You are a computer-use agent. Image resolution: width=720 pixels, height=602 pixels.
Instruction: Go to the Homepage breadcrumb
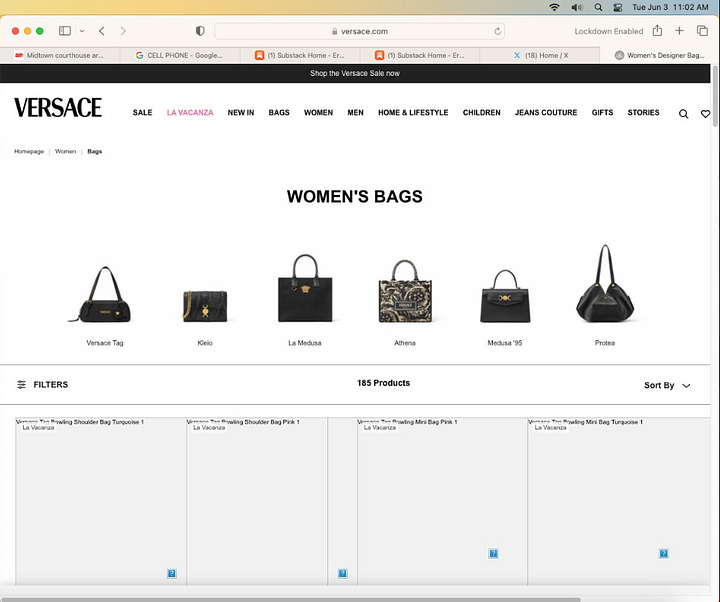tap(29, 152)
